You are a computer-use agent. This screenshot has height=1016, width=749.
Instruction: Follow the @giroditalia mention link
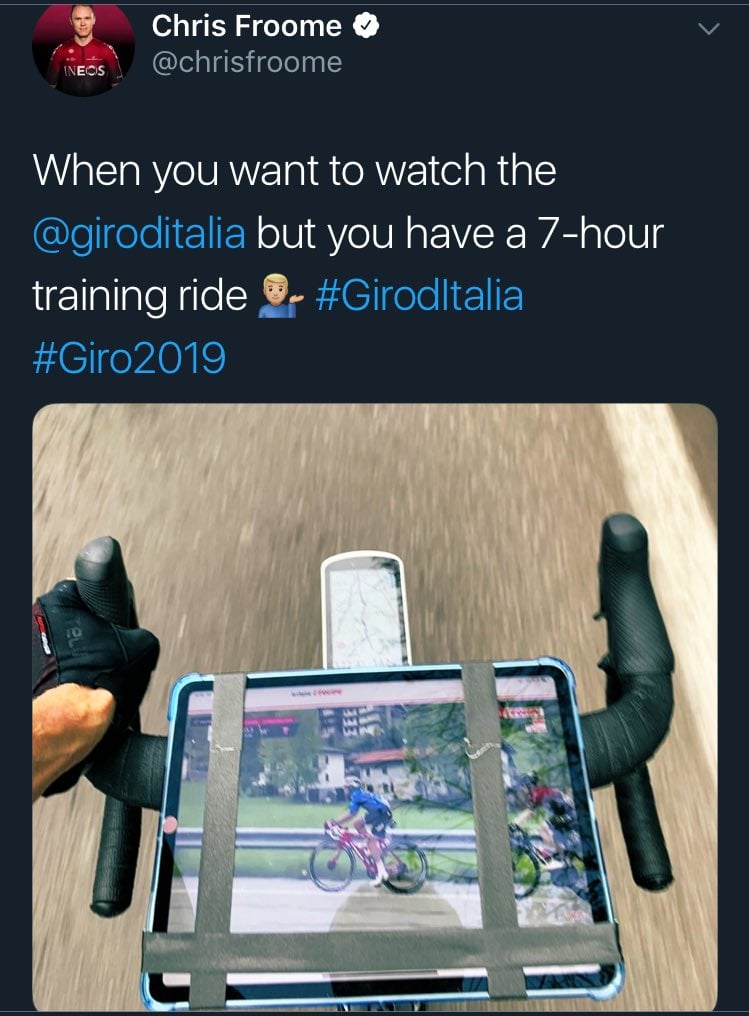point(139,233)
